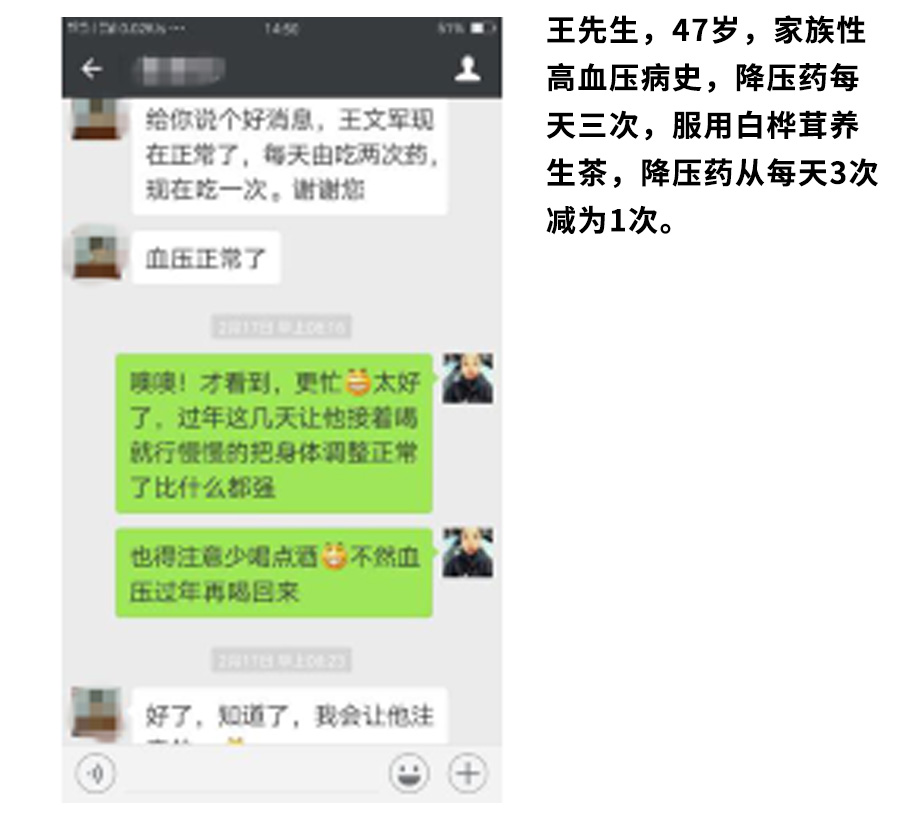
Task: Open sender avatar beside 血压正常了 message
Action: [96, 257]
